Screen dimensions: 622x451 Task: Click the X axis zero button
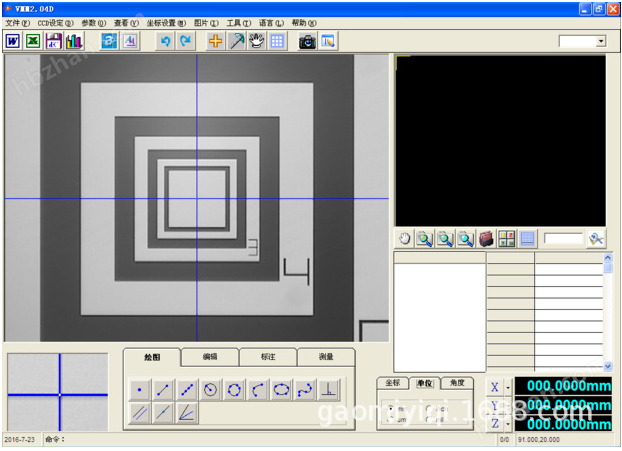[x=494, y=387]
